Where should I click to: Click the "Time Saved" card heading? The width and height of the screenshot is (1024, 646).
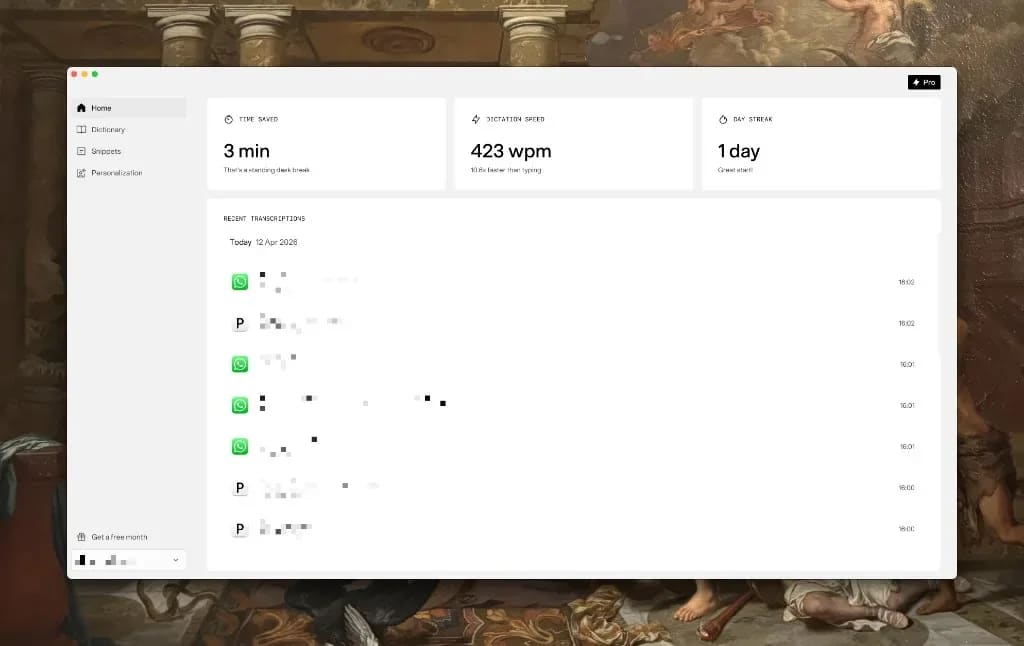pos(258,120)
